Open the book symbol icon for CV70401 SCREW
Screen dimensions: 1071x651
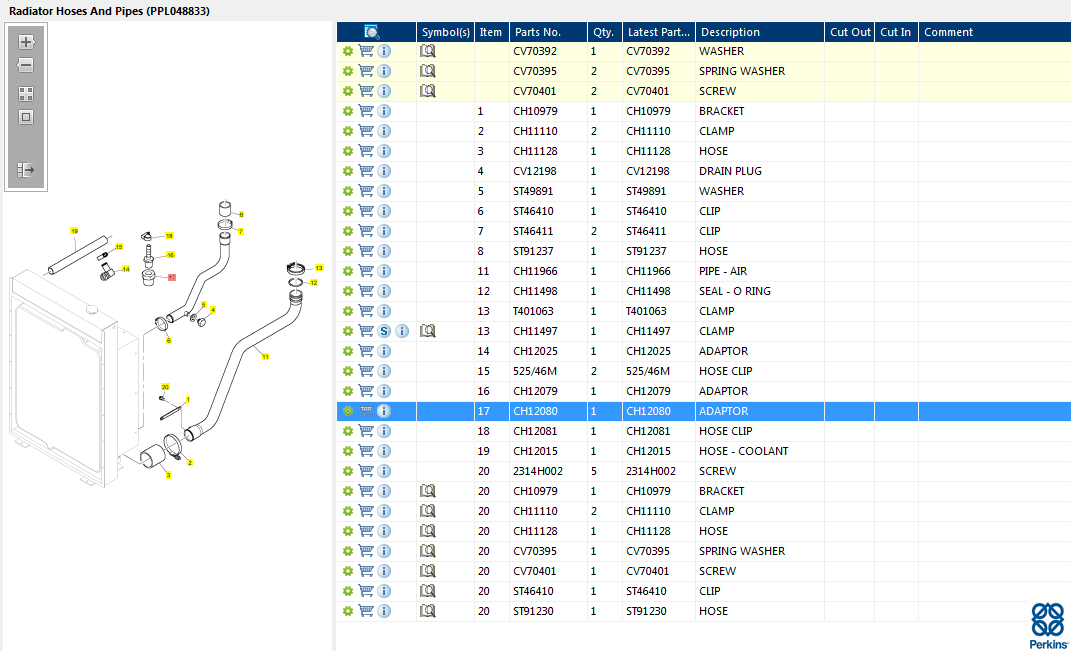tap(428, 91)
